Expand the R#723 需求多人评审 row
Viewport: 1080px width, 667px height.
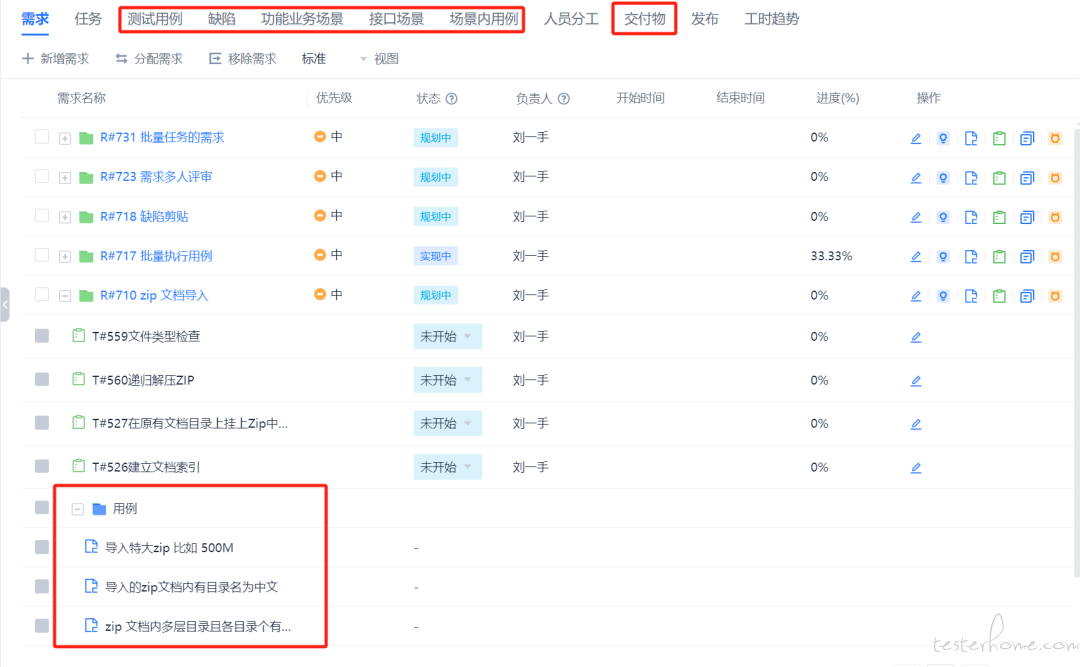[65, 178]
